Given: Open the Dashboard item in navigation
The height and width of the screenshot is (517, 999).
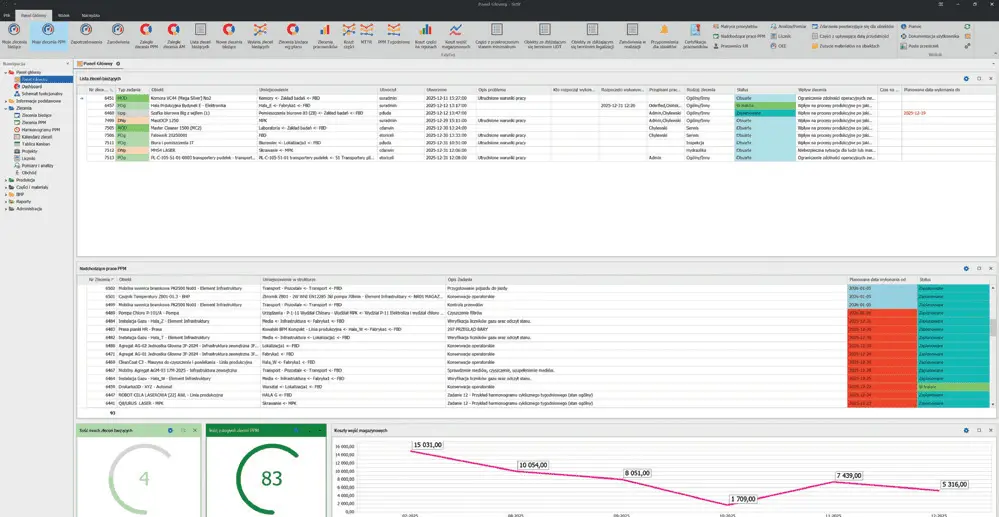Looking at the screenshot, I should 34,86.
